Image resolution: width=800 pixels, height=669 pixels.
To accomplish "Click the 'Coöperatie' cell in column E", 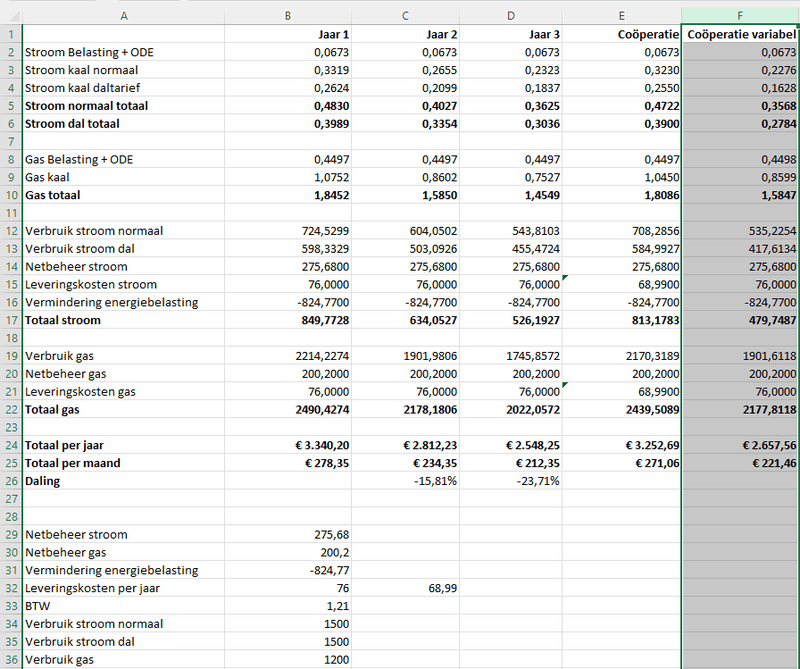I will 621,34.
